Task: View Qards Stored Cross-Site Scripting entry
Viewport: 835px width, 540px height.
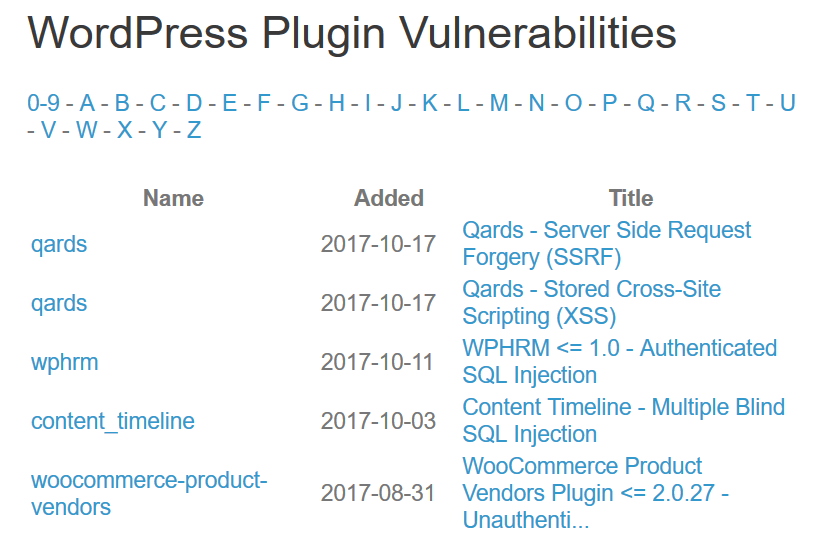Action: pyautogui.click(x=591, y=303)
